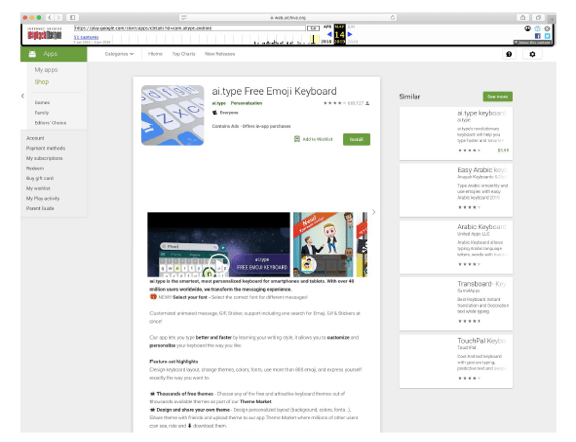Open Parent Guide link
Viewport: 576px width, 442px height.
[x=40, y=208]
